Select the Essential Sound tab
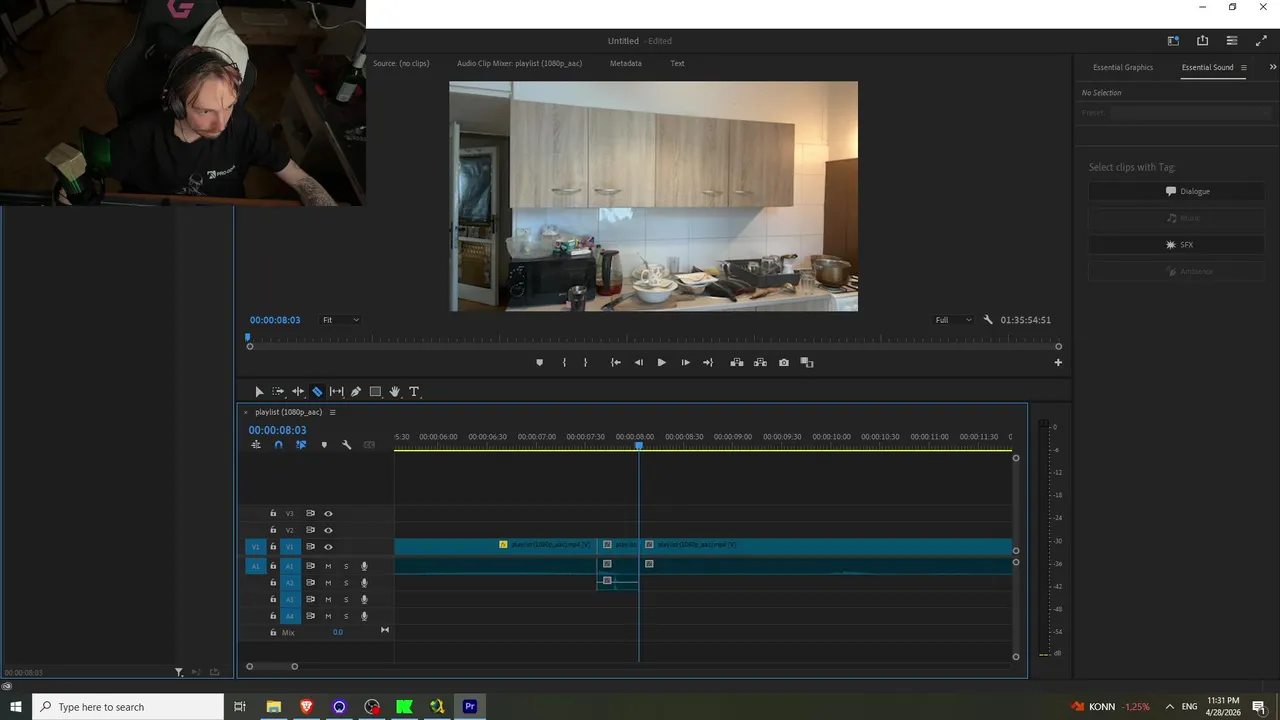Screen dimensions: 1280x720 [x=1207, y=68]
